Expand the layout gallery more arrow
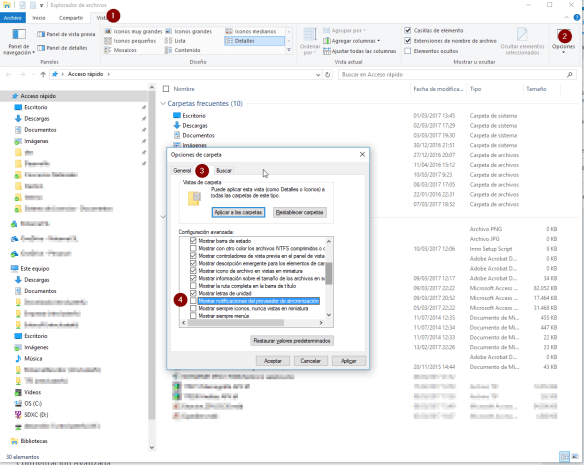Image resolution: width=584 pixels, height=465 pixels. coord(289,50)
